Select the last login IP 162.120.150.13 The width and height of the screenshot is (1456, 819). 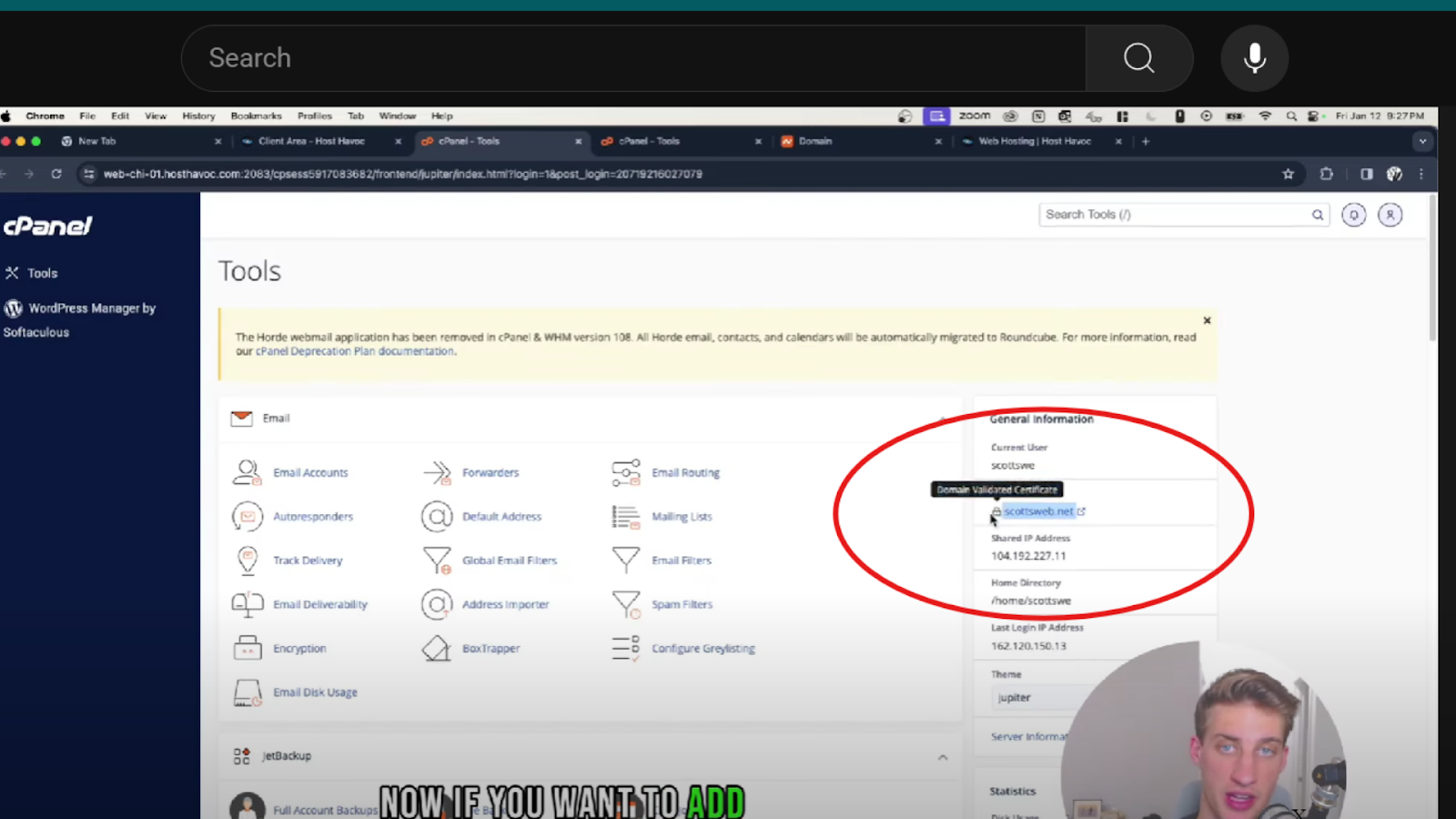click(1028, 646)
